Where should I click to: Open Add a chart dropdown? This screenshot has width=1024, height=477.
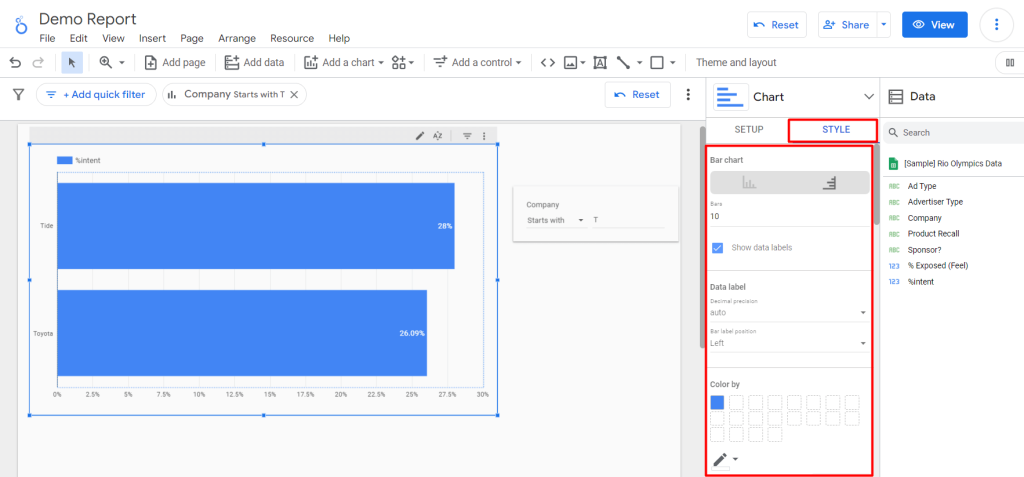point(344,63)
